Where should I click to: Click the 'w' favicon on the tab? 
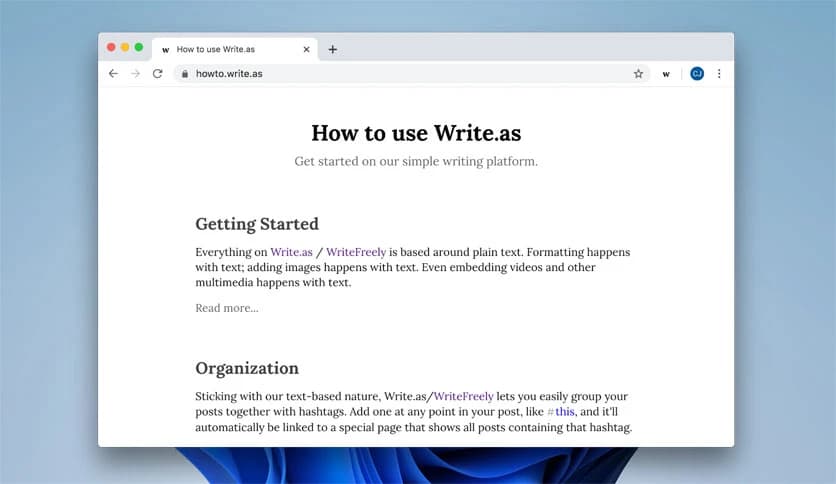[x=166, y=50]
